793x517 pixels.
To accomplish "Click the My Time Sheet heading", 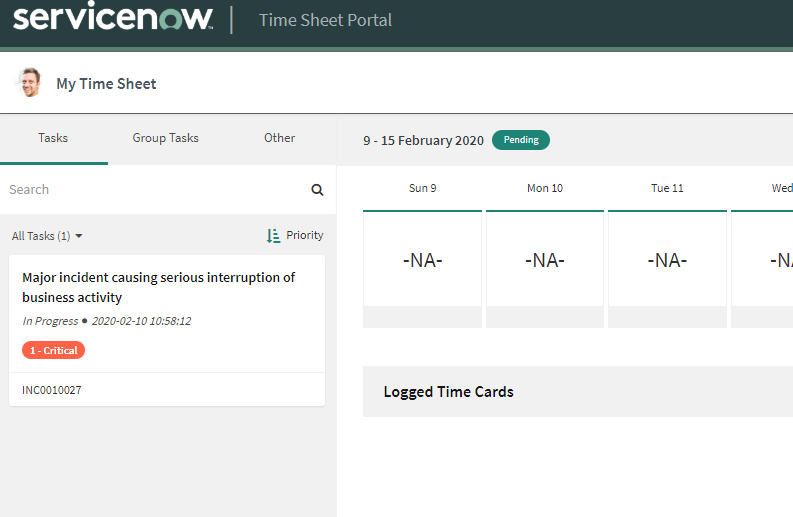I will tap(106, 83).
